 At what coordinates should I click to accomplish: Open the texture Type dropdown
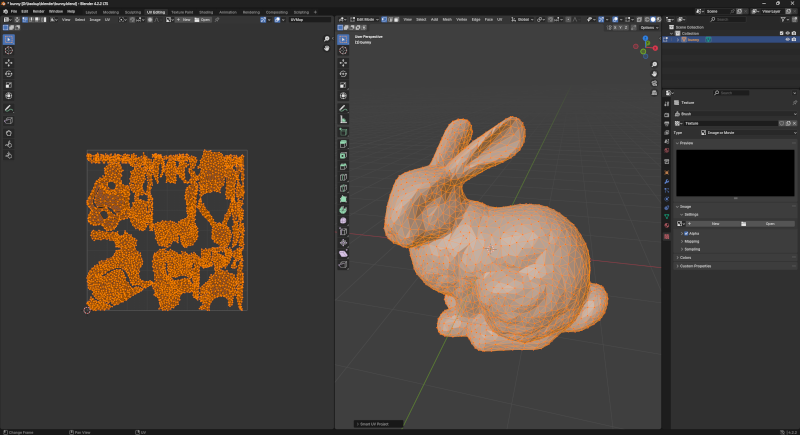coord(747,133)
